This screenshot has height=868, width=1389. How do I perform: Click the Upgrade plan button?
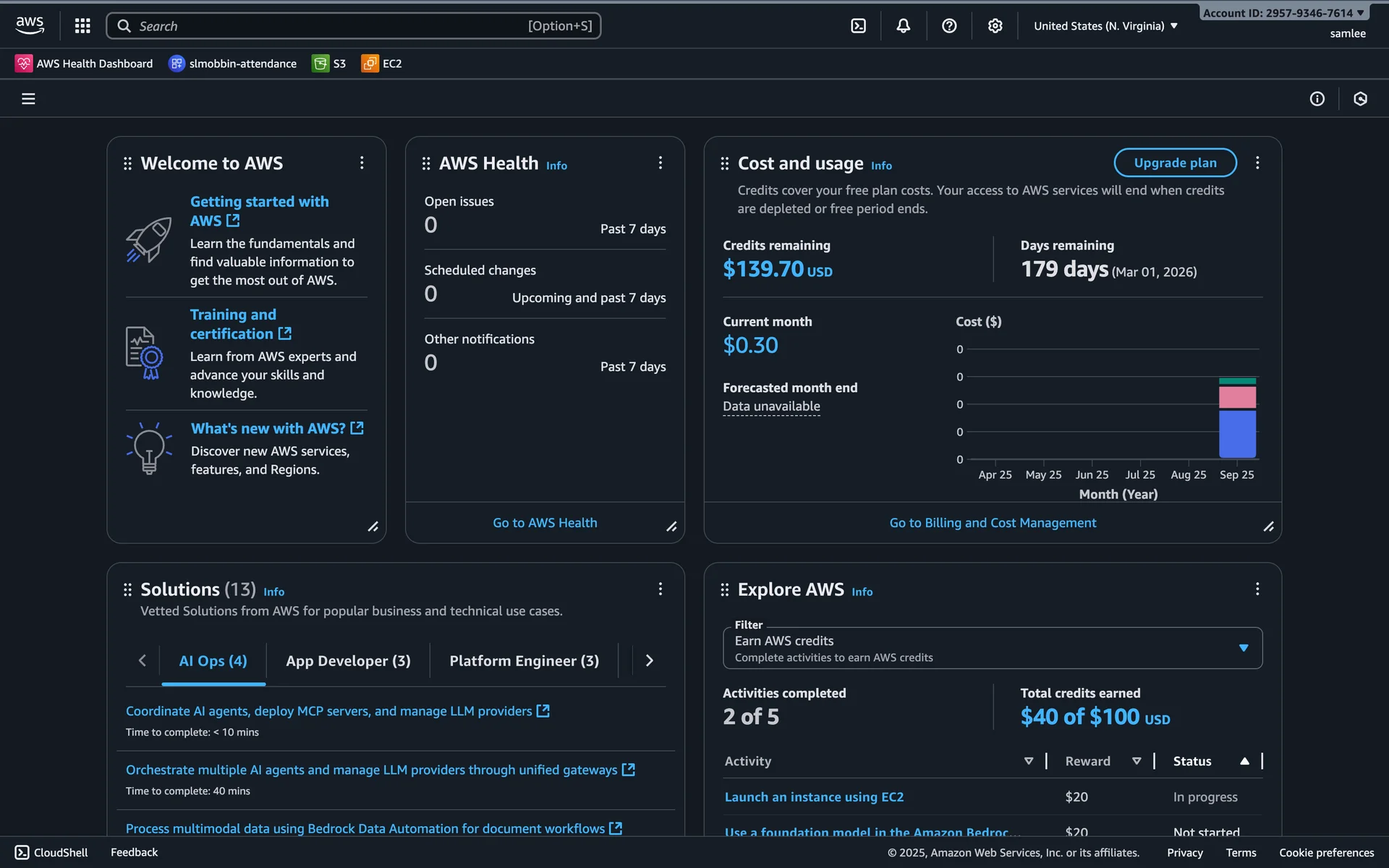coord(1175,163)
